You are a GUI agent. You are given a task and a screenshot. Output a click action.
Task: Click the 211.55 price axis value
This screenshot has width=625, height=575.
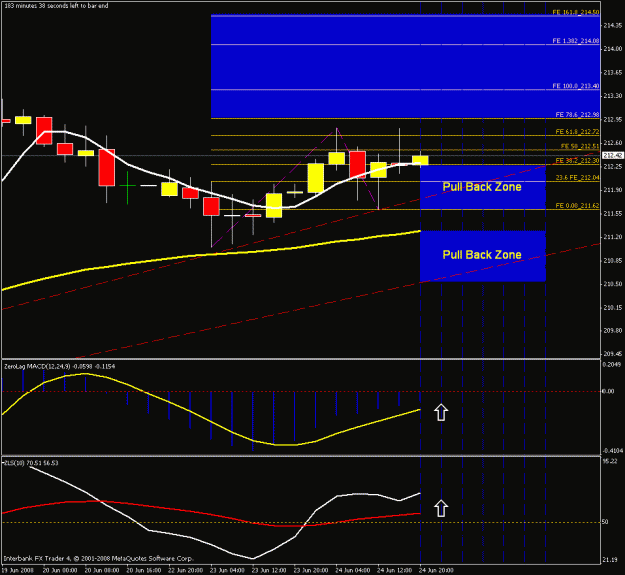(613, 214)
